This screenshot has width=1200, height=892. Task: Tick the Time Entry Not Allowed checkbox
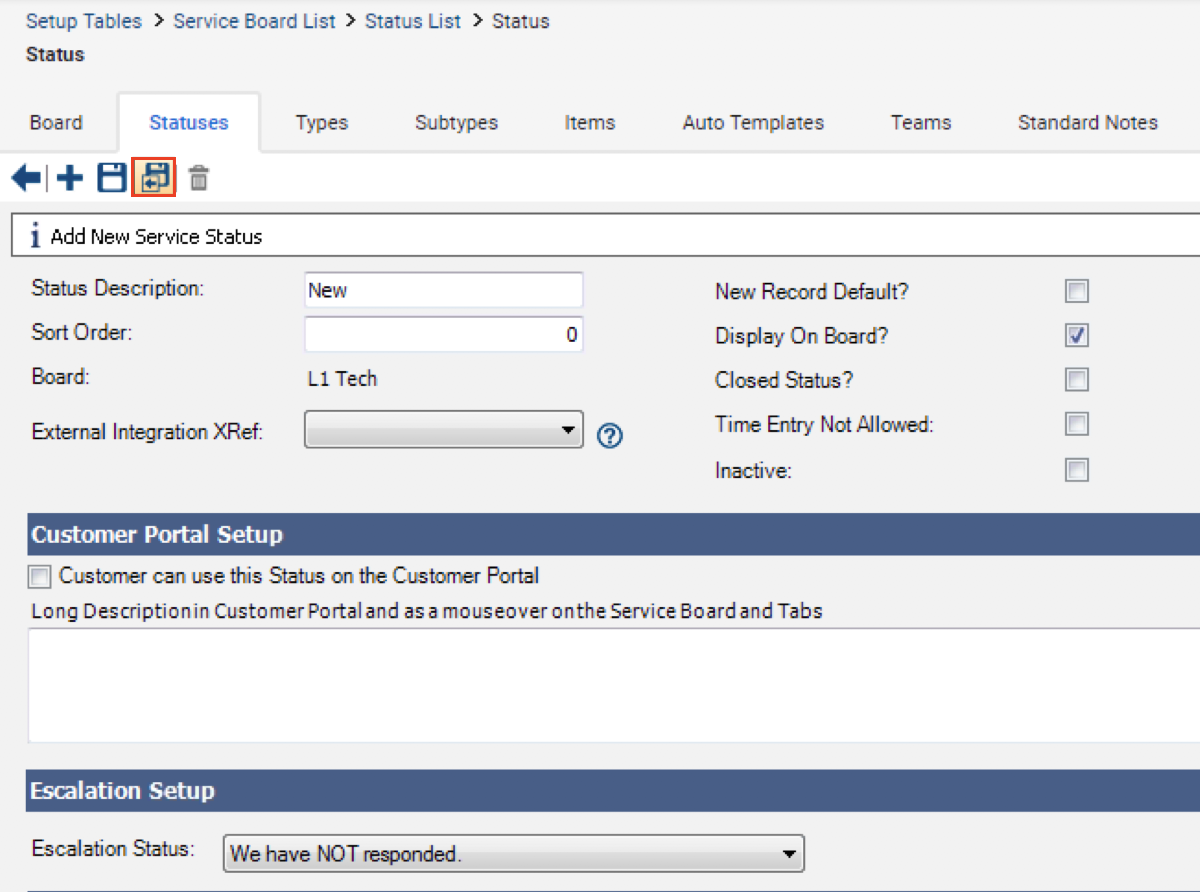(1077, 424)
